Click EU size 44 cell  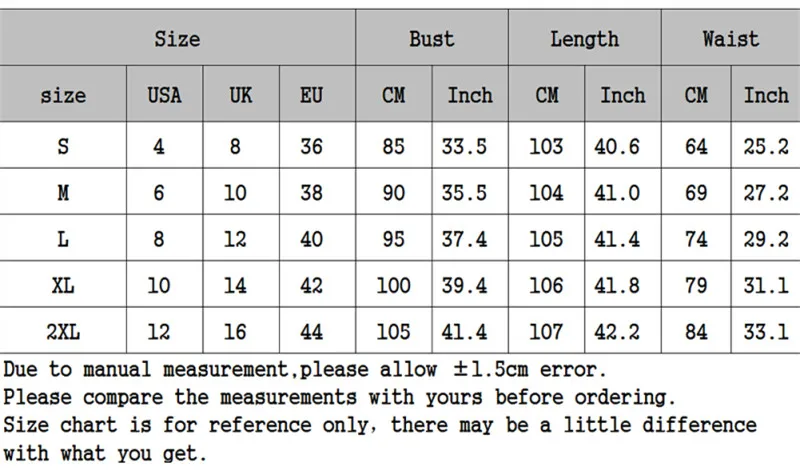[311, 332]
